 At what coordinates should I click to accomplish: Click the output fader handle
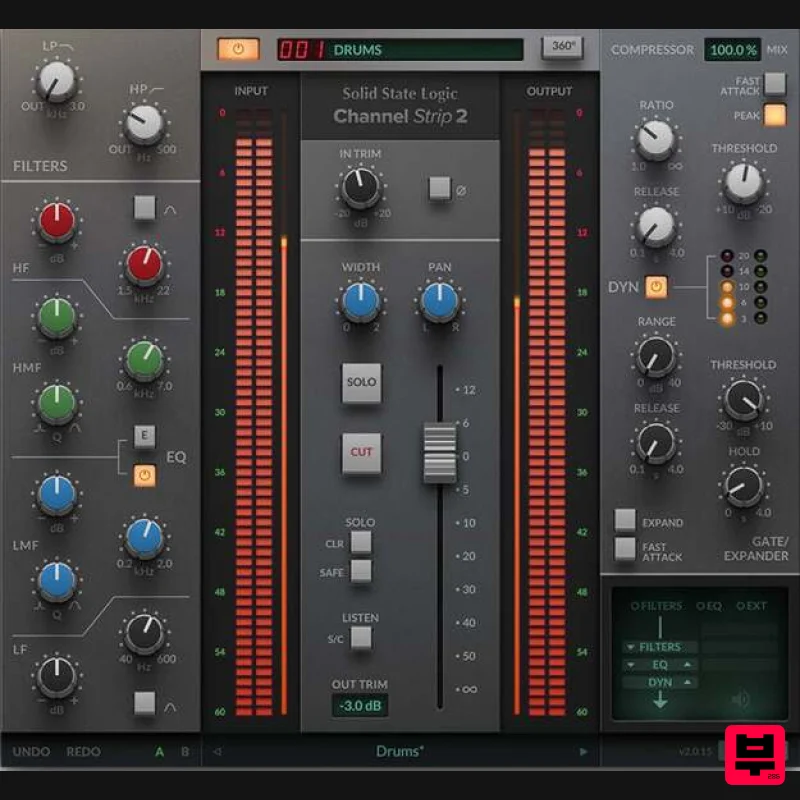point(440,453)
